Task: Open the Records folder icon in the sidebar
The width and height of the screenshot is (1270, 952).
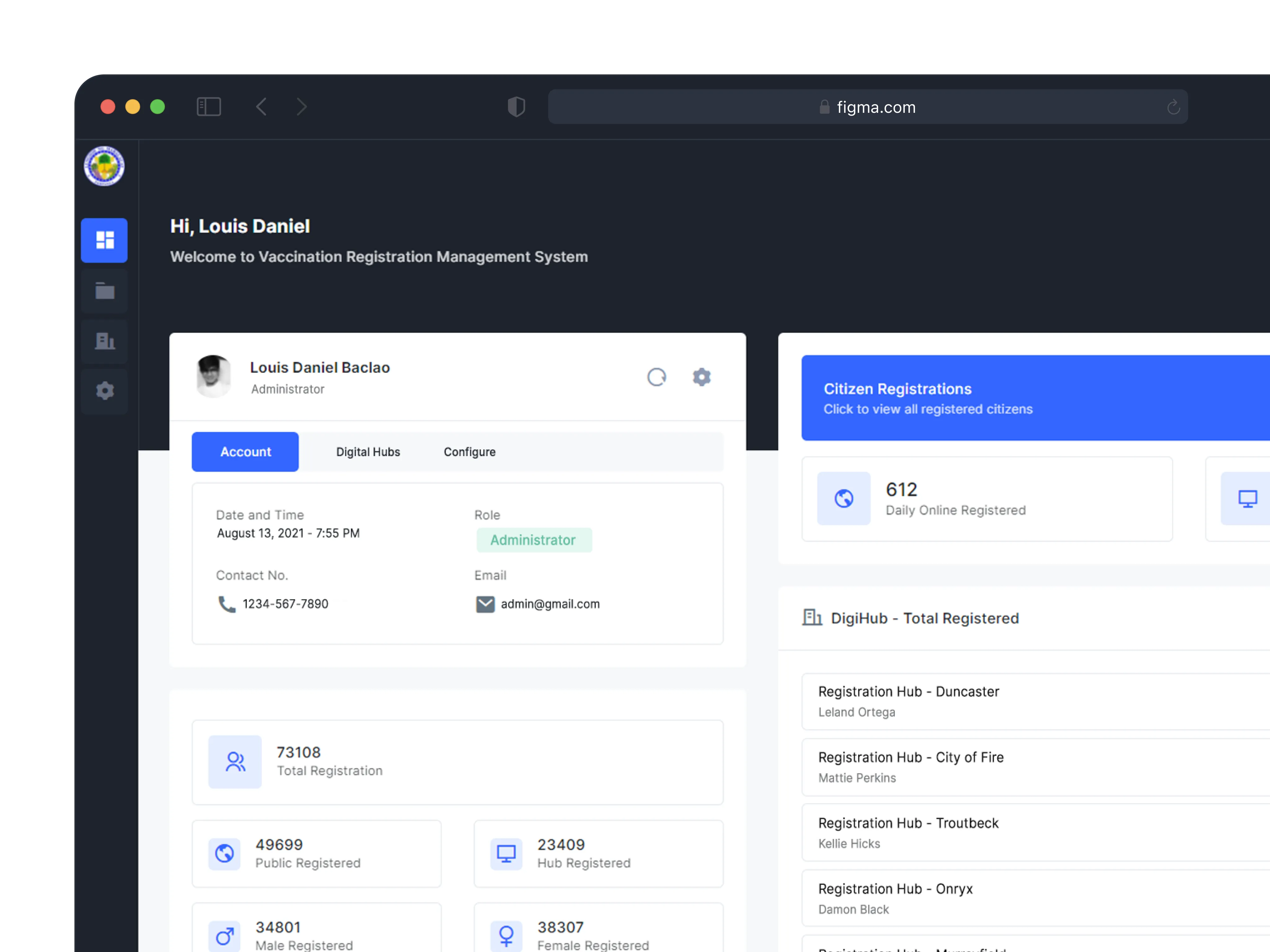Action: (x=104, y=291)
